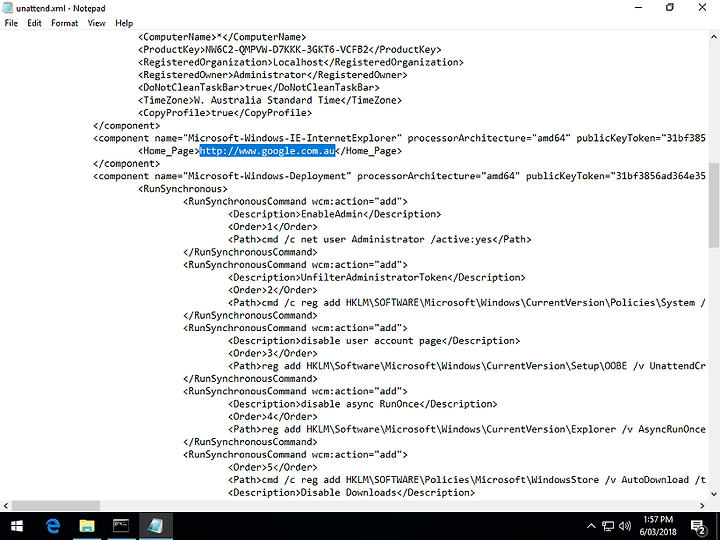Viewport: 720px width, 540px height.
Task: Open the Format menu
Action: tap(64, 23)
